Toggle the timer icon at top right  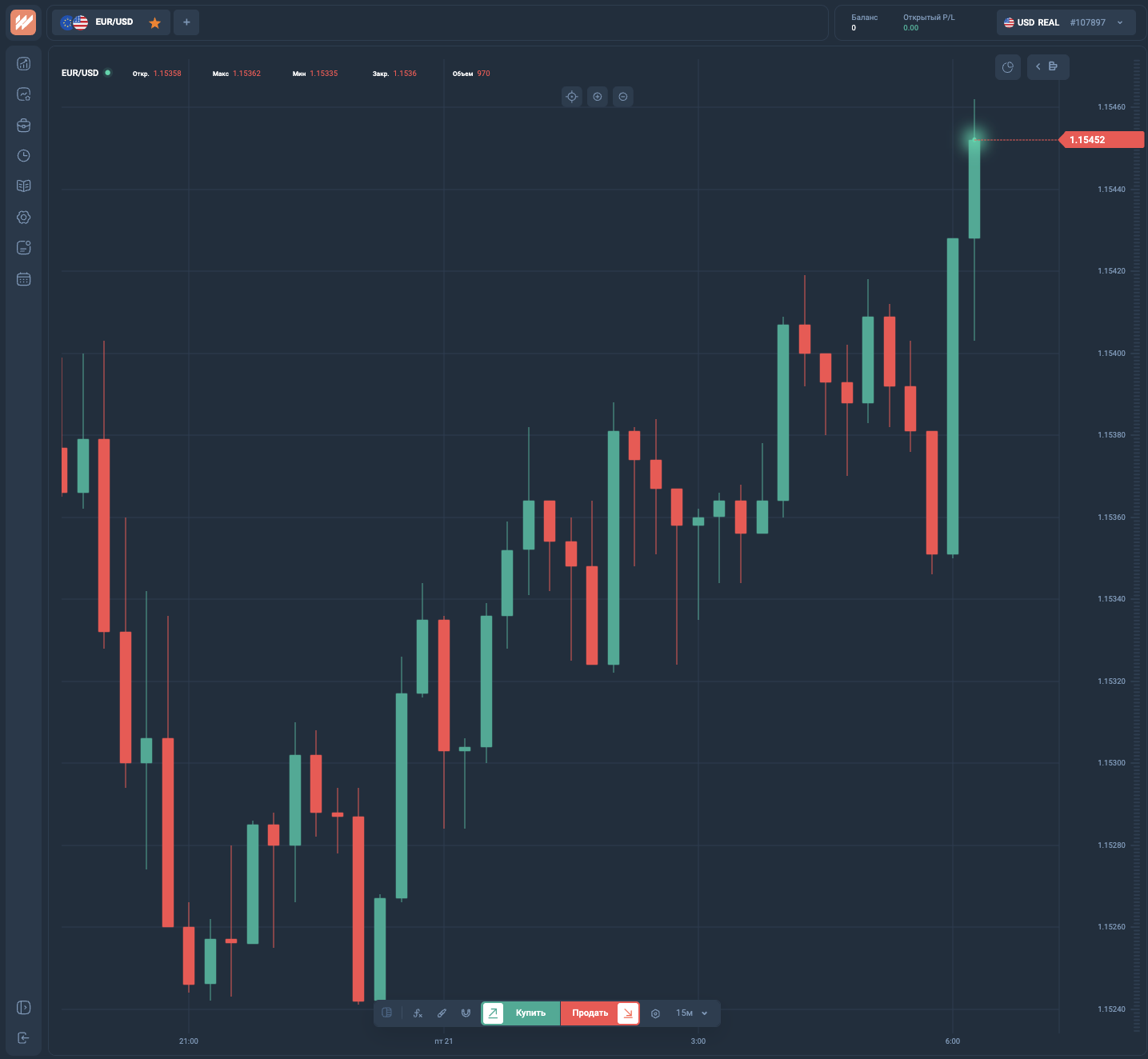click(x=1007, y=67)
